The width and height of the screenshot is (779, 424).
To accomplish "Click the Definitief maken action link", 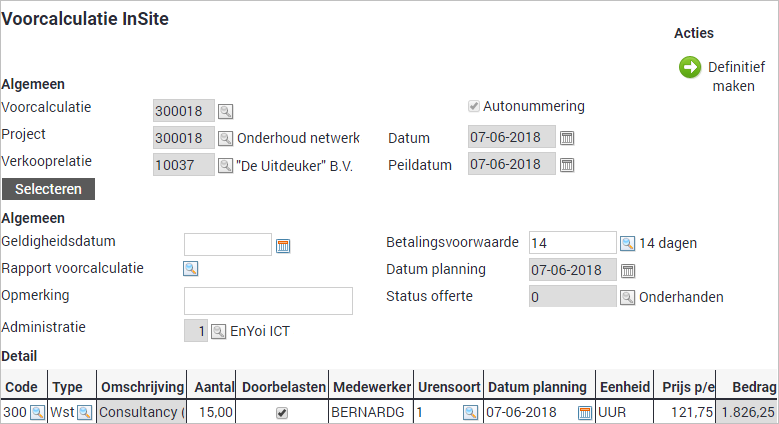I will coord(735,77).
